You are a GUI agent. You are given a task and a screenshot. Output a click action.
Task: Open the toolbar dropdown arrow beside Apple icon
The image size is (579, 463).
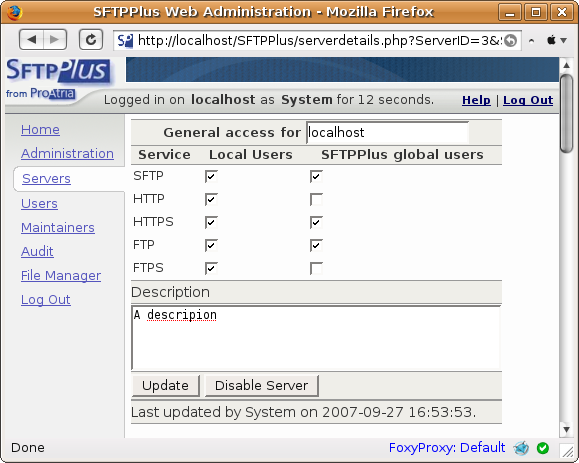(563, 40)
